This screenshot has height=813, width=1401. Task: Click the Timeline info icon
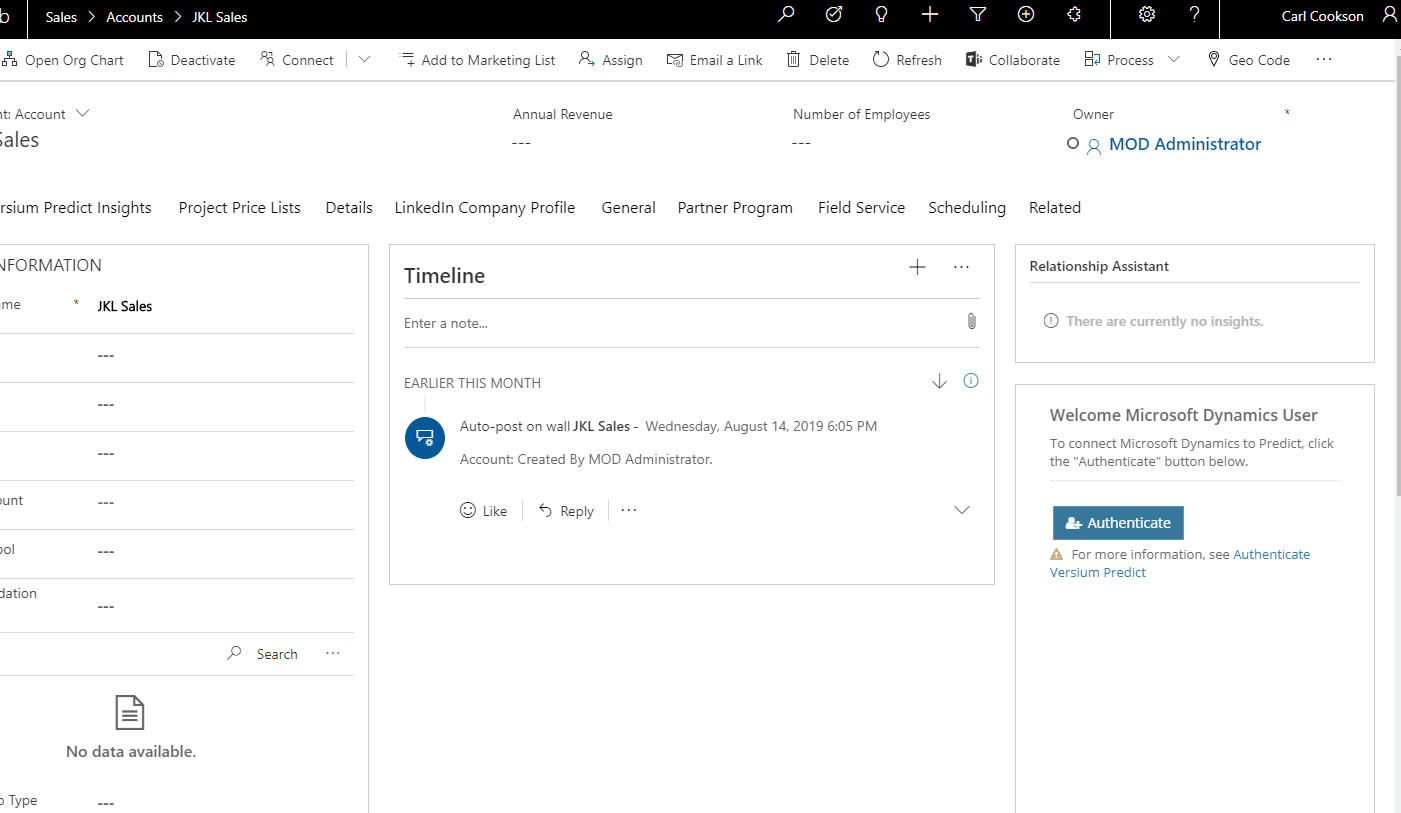click(x=971, y=381)
